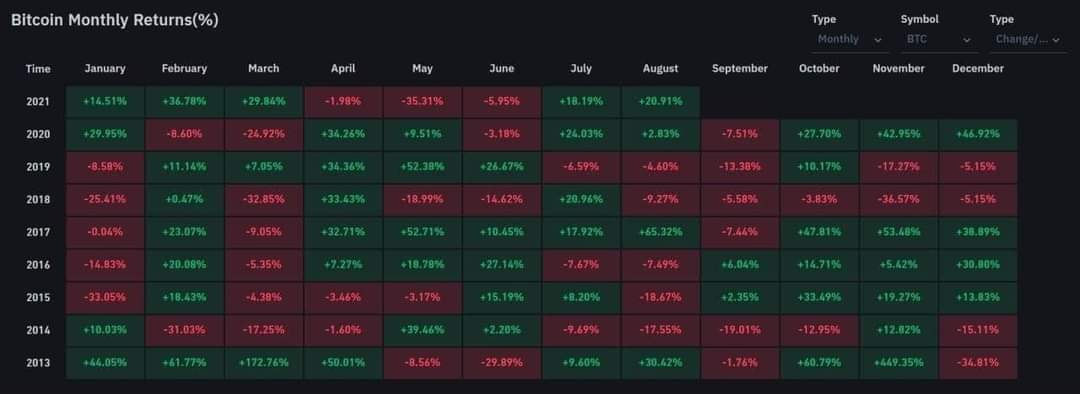
Task: Click the Bitcoin Monthly Returns(%) title
Action: (115, 21)
